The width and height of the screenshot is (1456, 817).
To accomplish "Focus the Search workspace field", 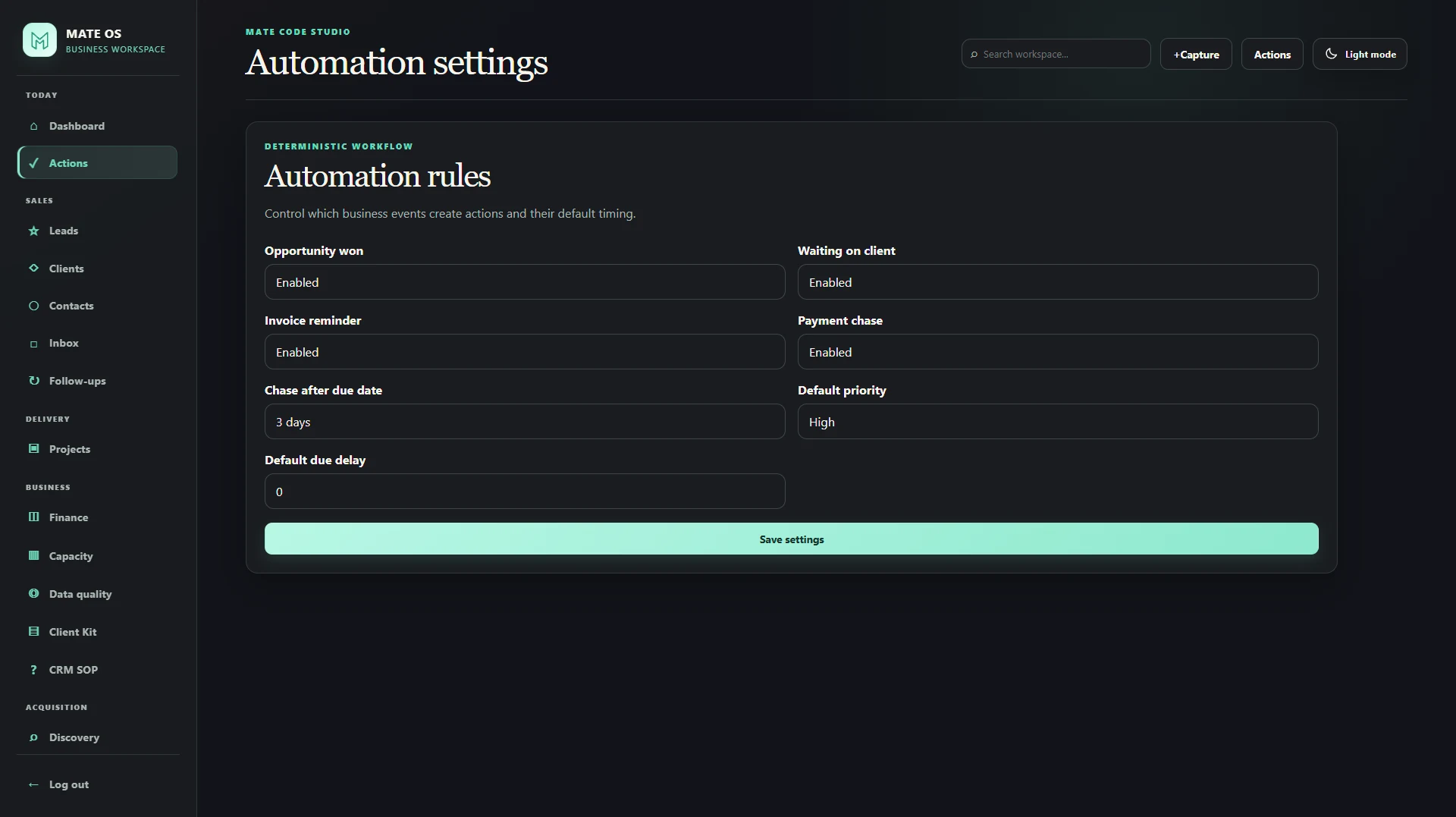I will pyautogui.click(x=1056, y=54).
